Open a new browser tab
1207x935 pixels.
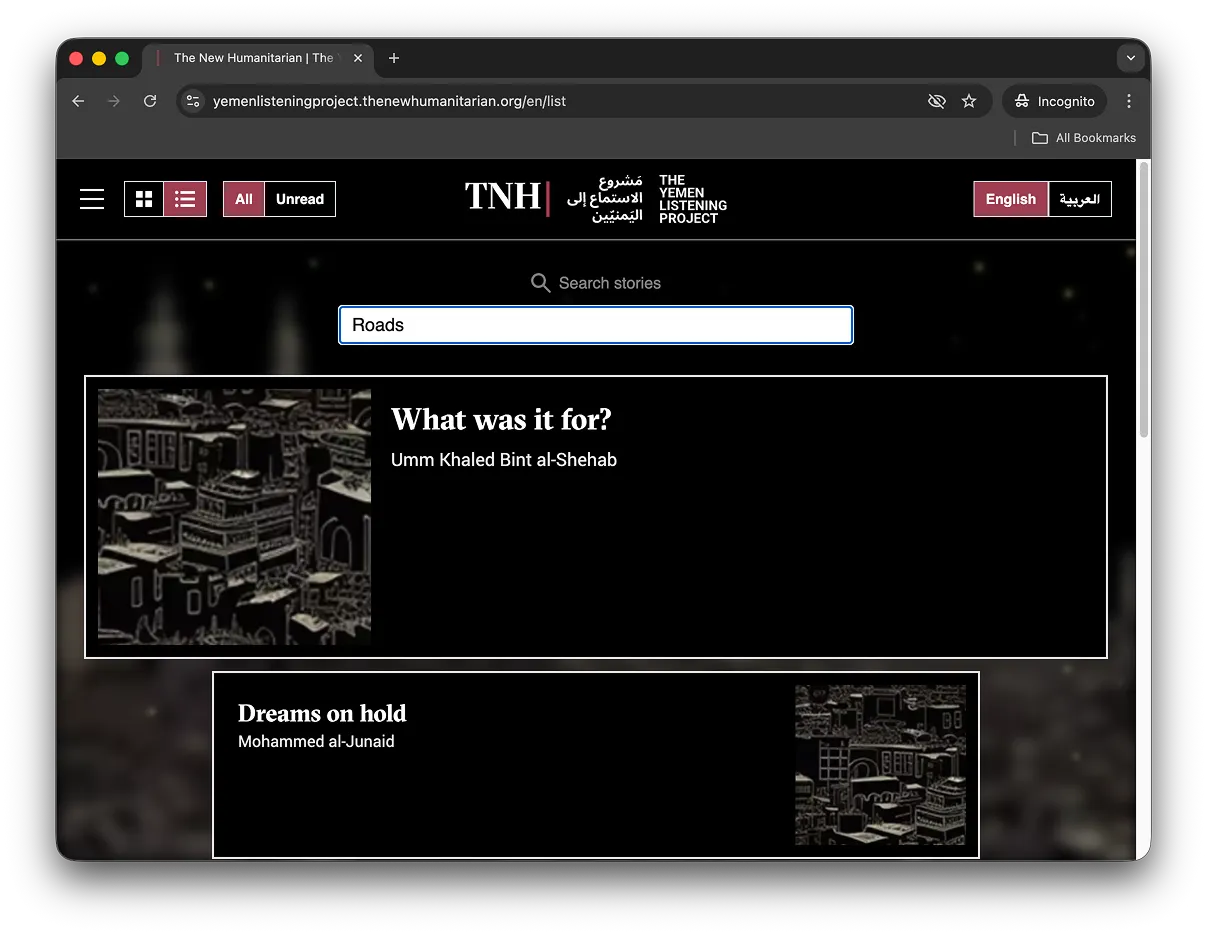pos(394,58)
